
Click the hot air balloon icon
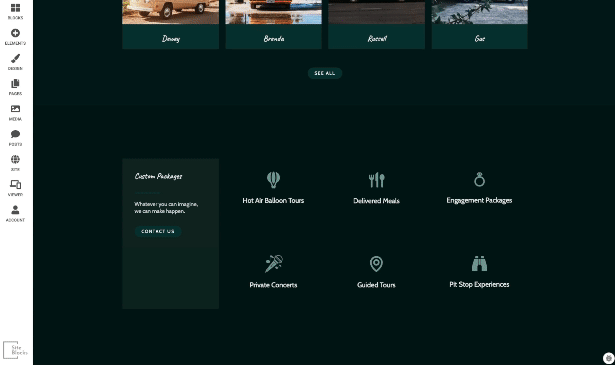[x=273, y=180]
